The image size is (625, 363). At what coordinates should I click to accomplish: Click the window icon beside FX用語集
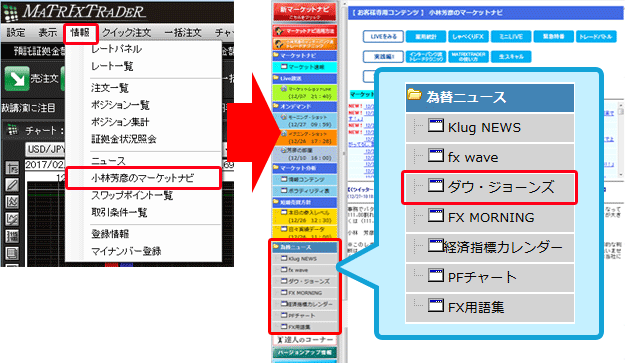pyautogui.click(x=436, y=305)
